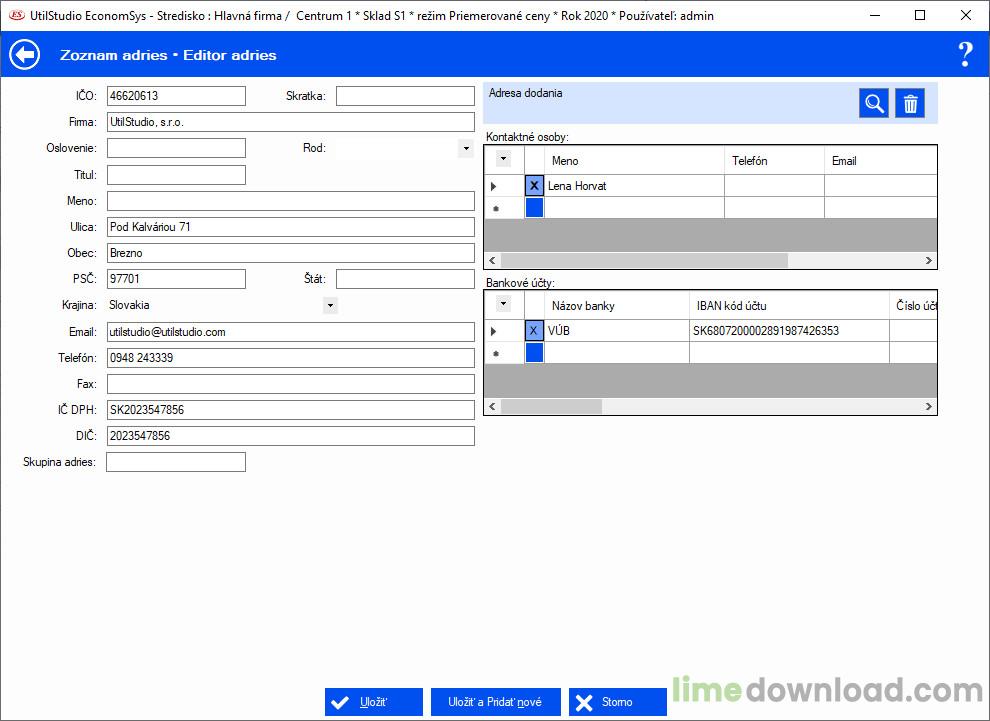Click Telefón column header in contacts grid
Viewport: 990px width, 721px height.
[774, 160]
